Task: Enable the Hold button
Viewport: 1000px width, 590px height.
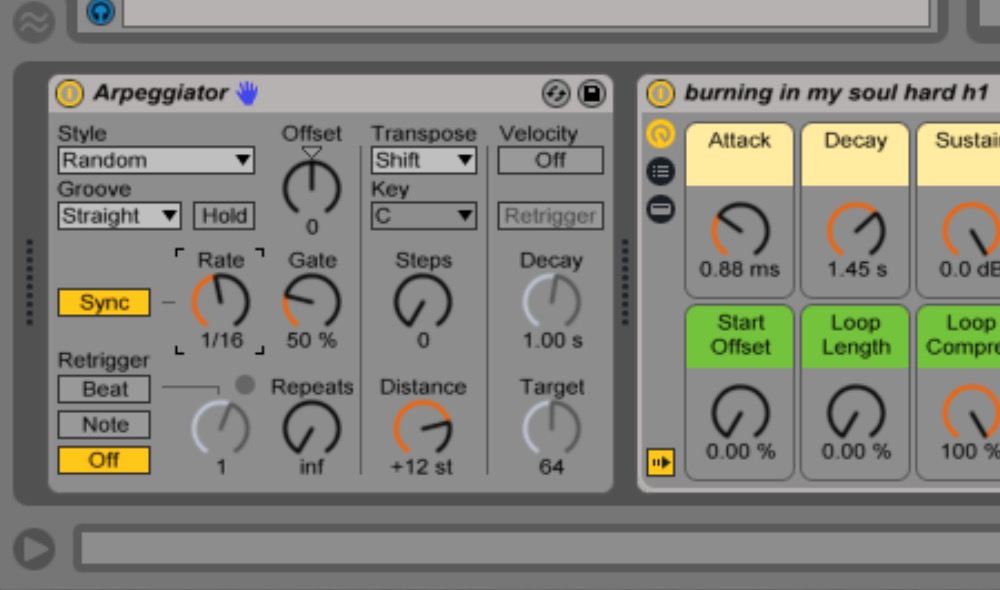Action: [224, 216]
